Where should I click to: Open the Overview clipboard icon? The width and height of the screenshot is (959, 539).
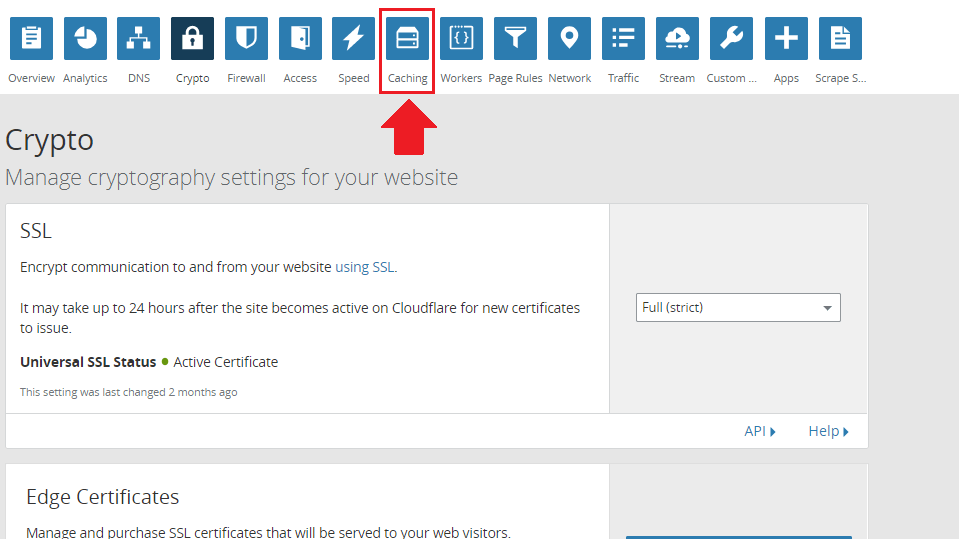pos(31,39)
